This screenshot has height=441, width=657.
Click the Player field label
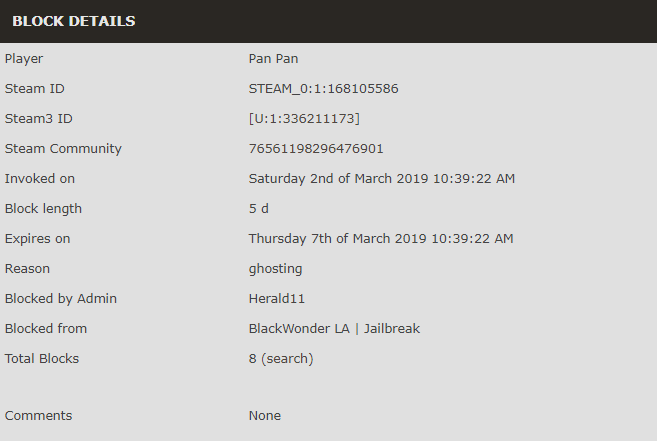click(24, 59)
